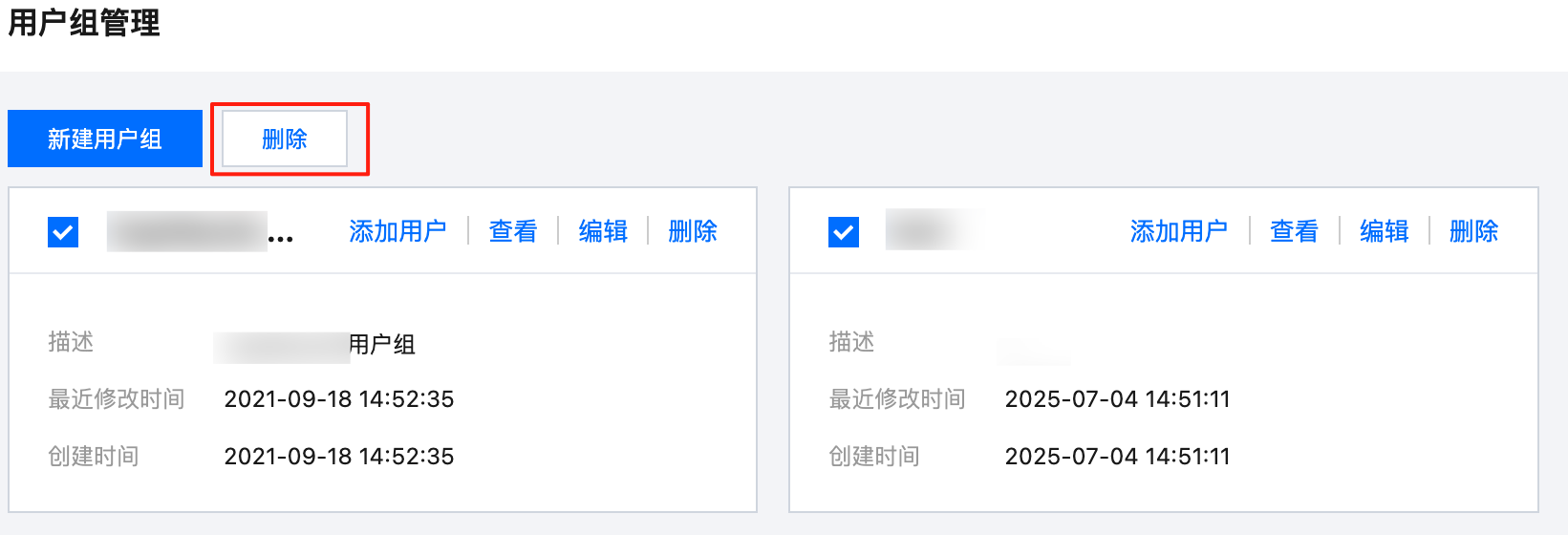Click 添加用户 on the 2025 group card
Viewport: 1568px width, 535px height.
[1179, 231]
